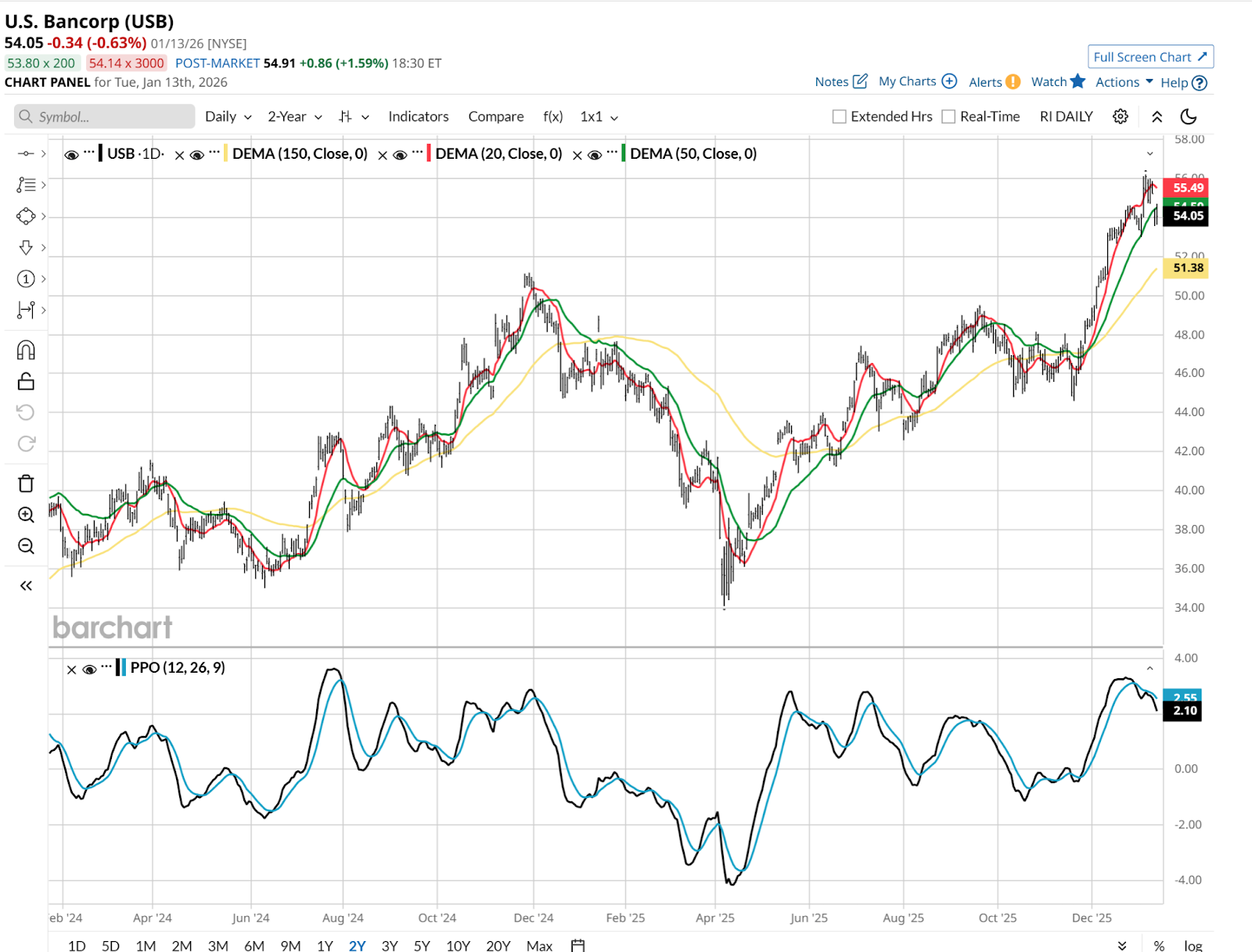Open the Indicators menu
The width and height of the screenshot is (1252, 952).
tap(418, 117)
